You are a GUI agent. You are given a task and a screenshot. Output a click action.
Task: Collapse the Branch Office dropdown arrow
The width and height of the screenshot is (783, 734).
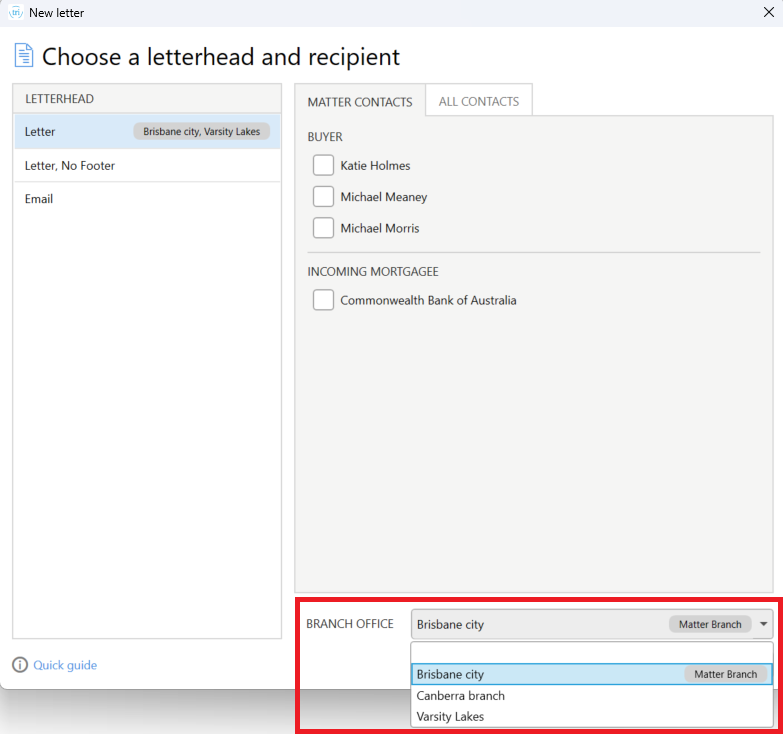coord(763,624)
